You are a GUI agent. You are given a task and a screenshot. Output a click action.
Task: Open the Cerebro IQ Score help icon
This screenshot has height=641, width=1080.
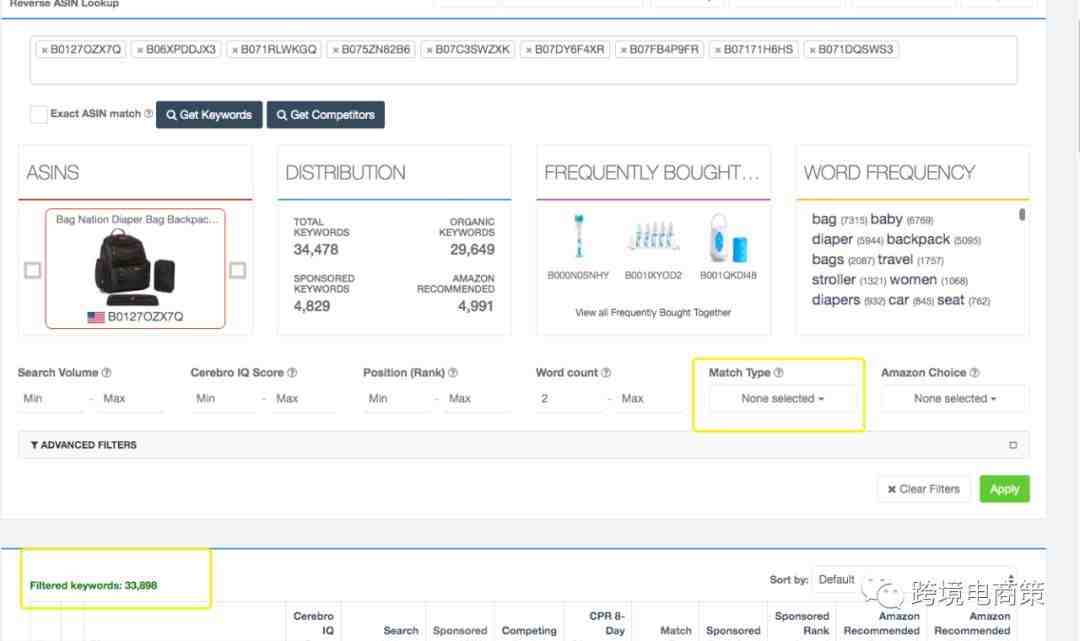292,372
